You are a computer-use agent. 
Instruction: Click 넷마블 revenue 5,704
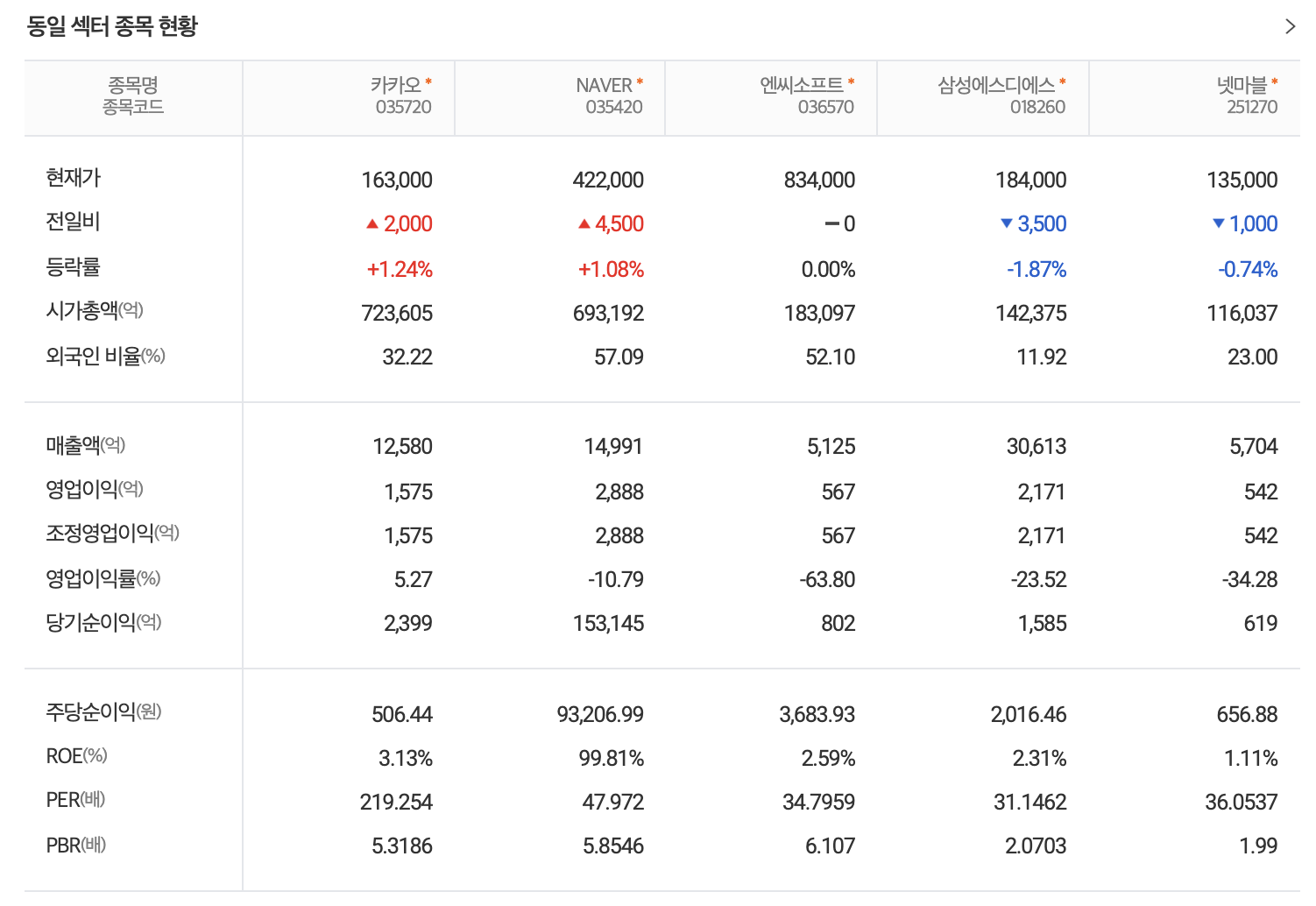pos(1254,446)
